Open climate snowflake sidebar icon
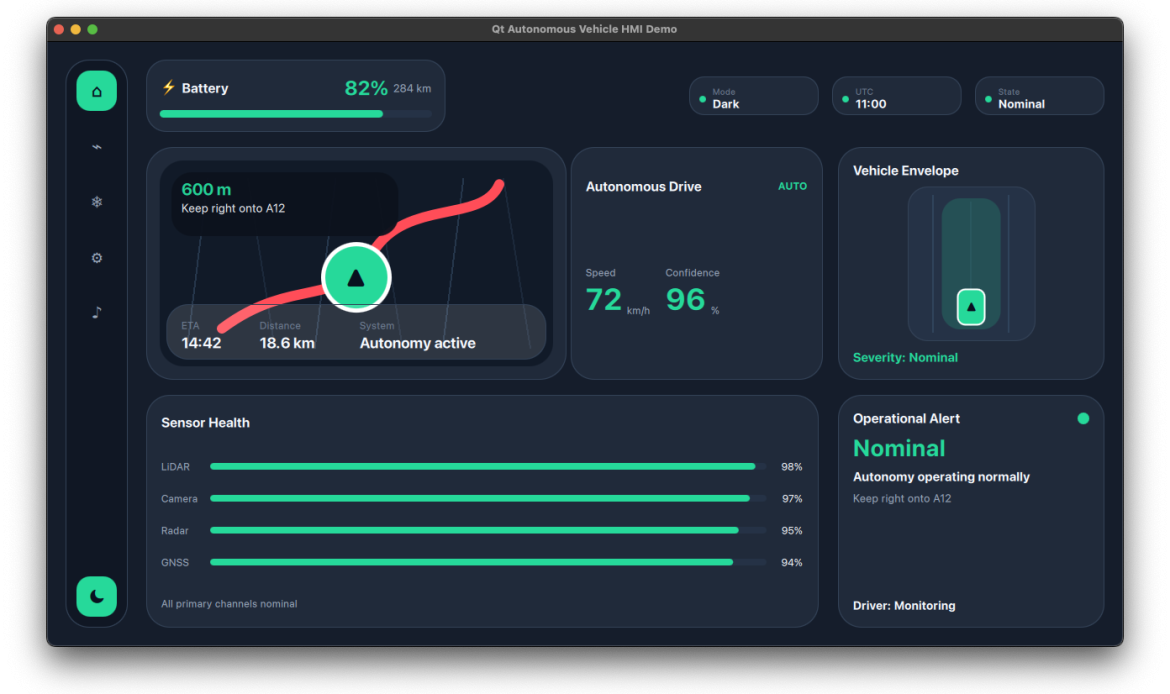This screenshot has width=1170, height=694. (x=96, y=202)
